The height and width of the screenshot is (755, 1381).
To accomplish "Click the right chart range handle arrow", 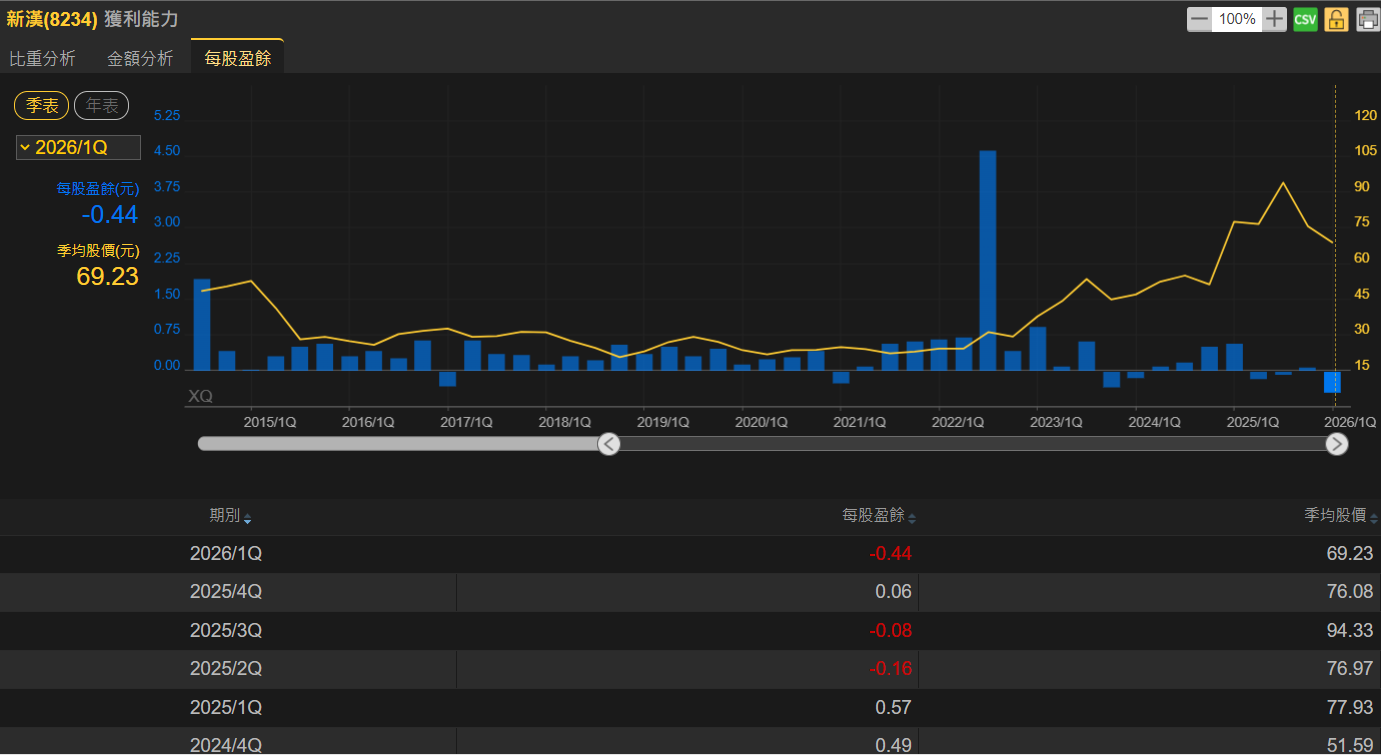I will click(x=1337, y=444).
